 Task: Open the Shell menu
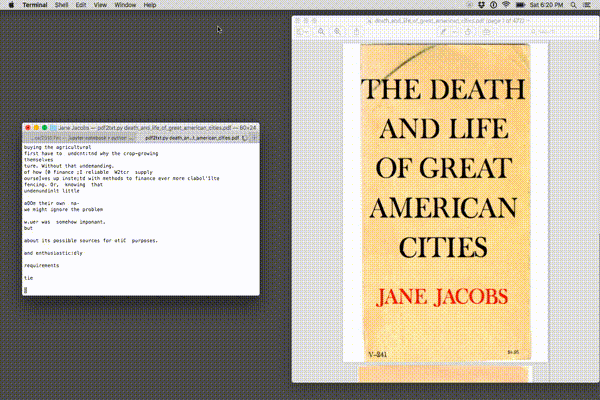click(61, 5)
